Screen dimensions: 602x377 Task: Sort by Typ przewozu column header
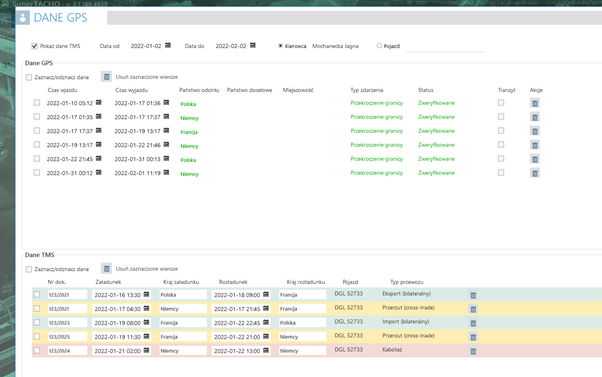(407, 282)
